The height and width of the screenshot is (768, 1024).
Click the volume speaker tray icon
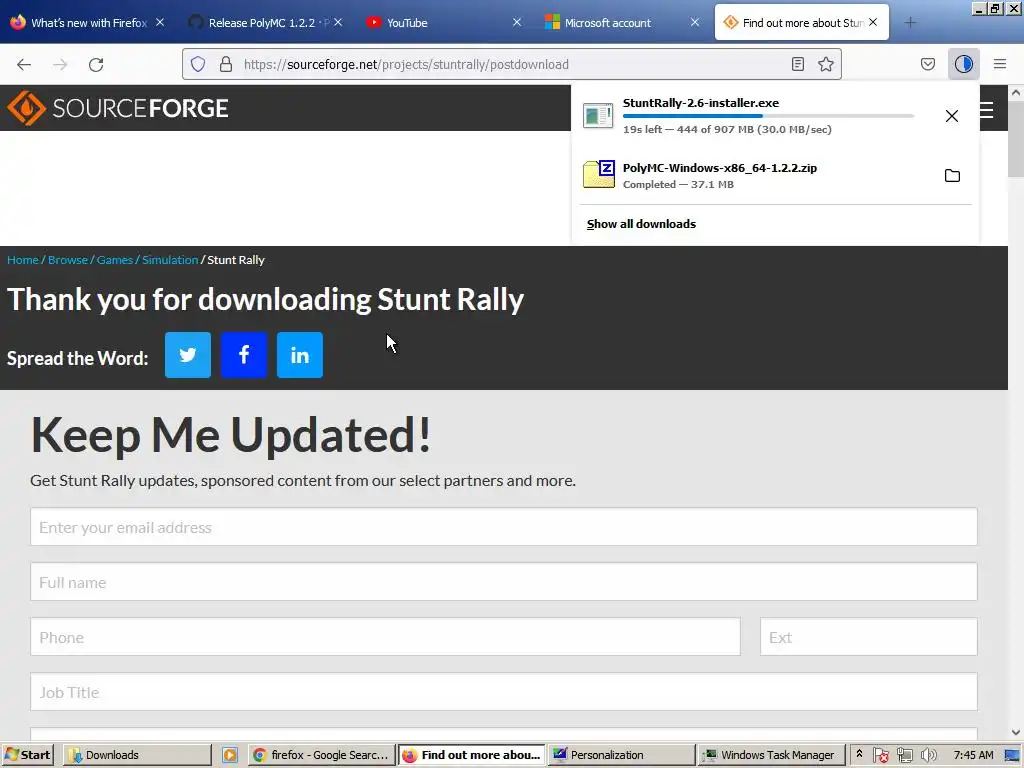click(927, 755)
